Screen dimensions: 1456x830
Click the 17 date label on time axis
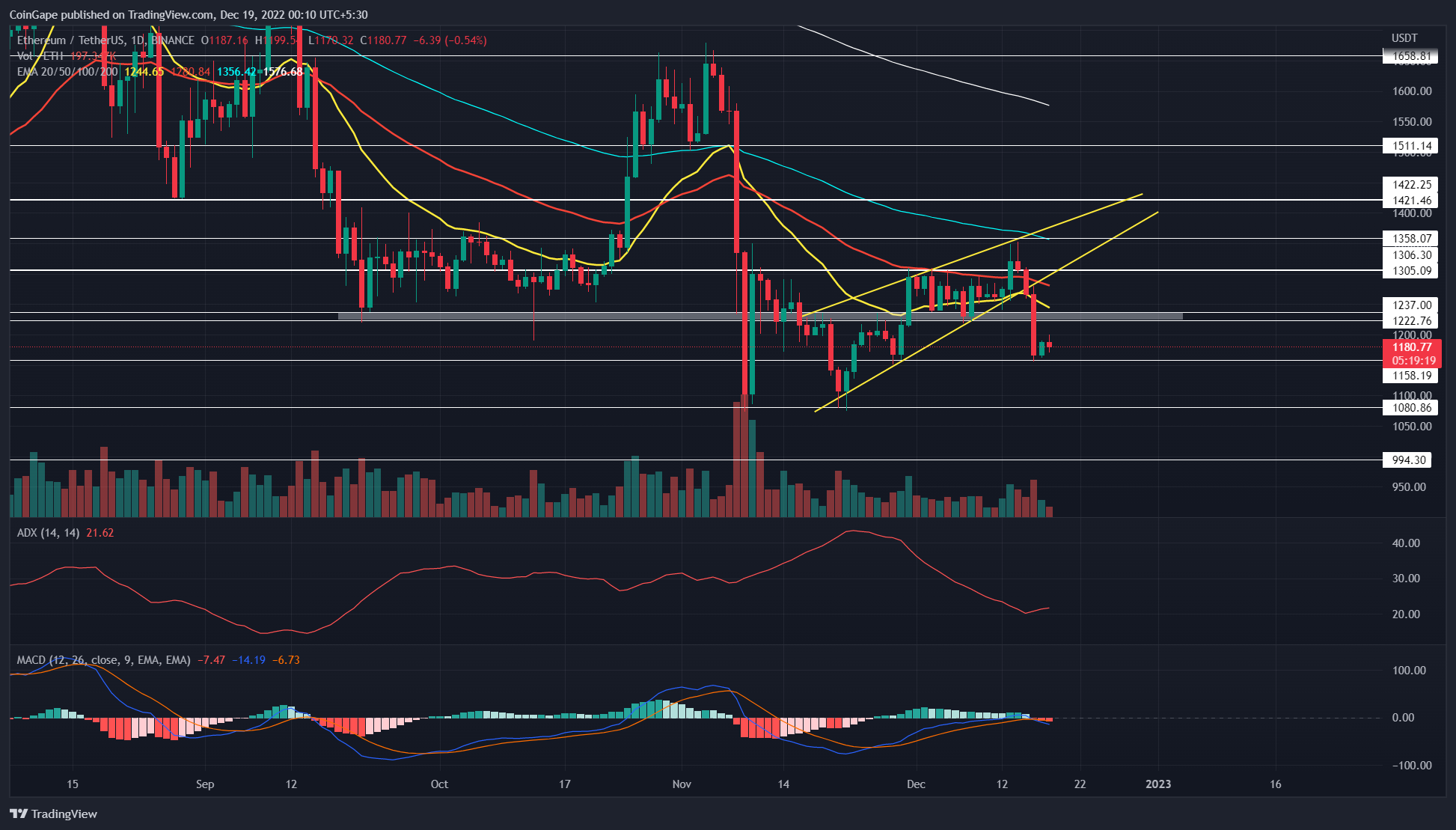(x=565, y=784)
